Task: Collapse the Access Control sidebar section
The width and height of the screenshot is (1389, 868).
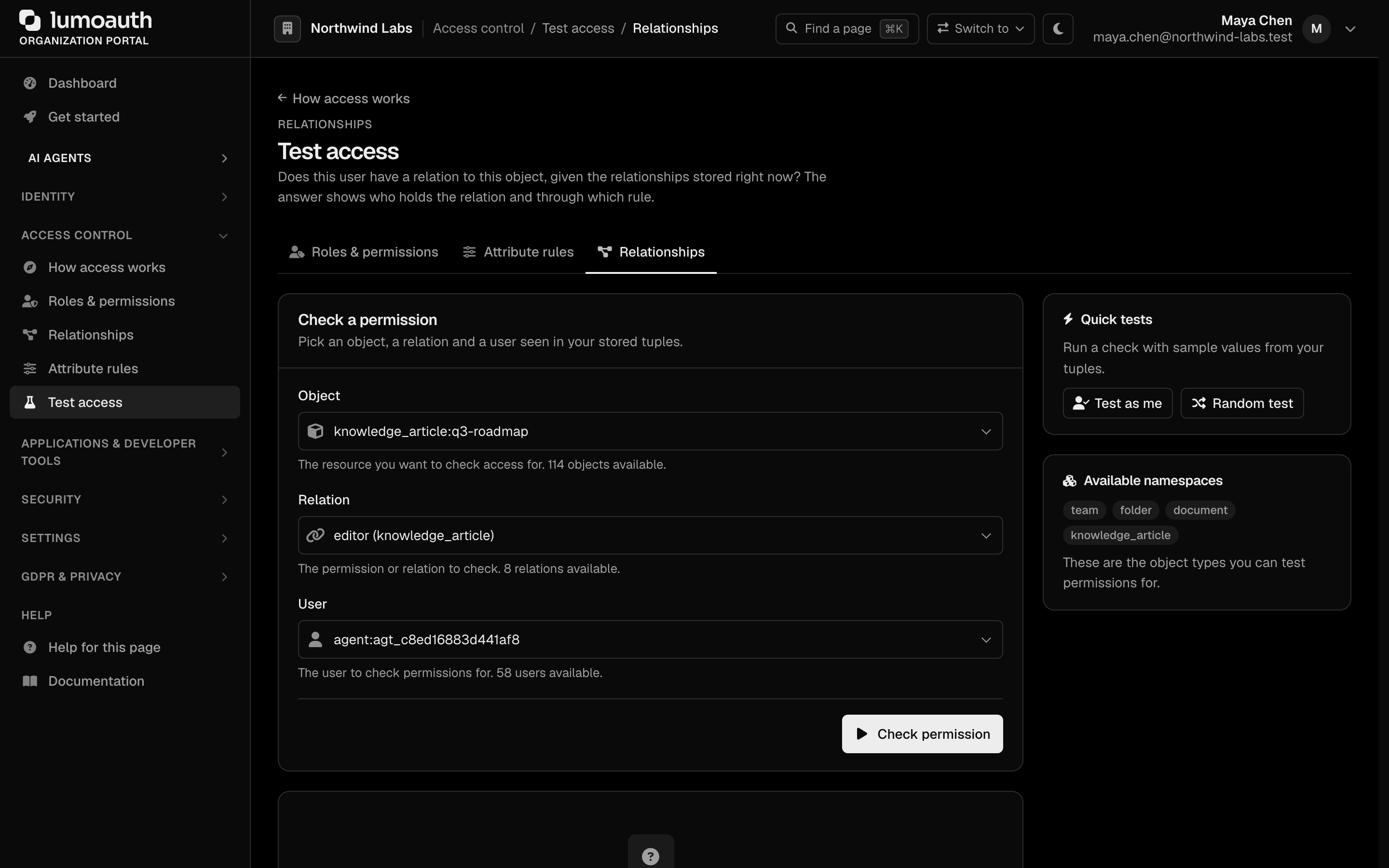Action: (x=124, y=235)
